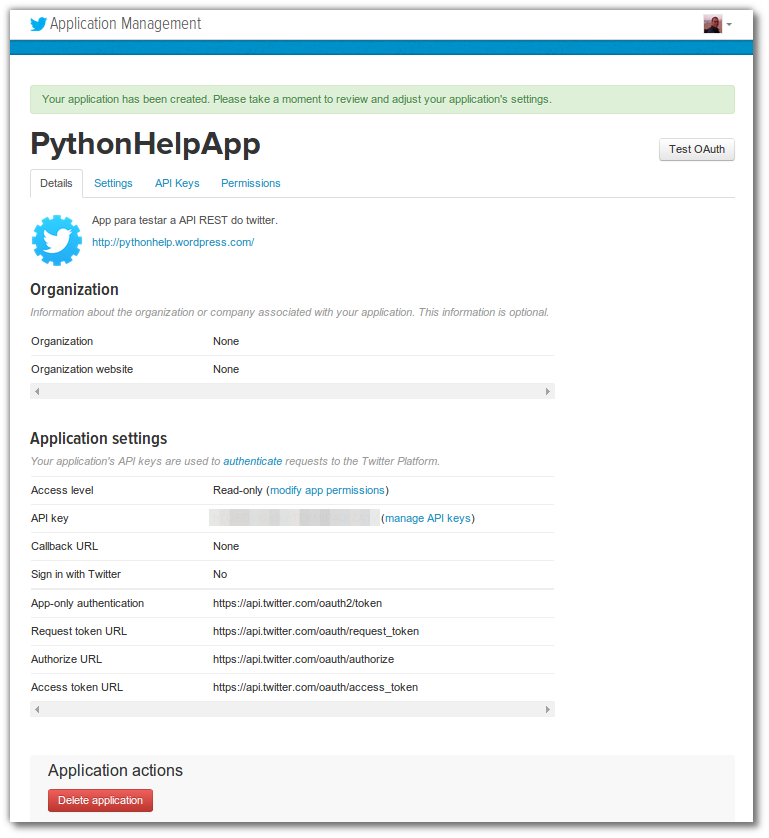Click the Read-only access level text
Image resolution: width=769 pixels, height=838 pixels.
(238, 490)
